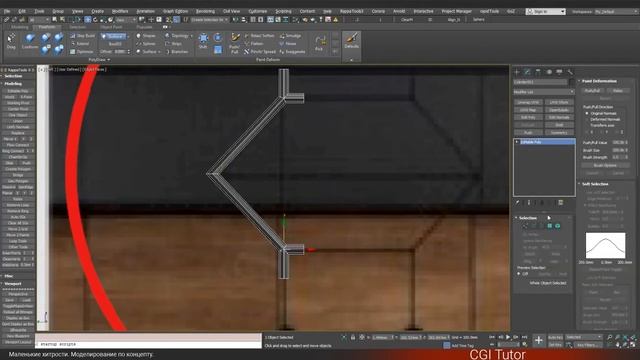Toggle Auto Key mode
640x360 pixels.
coord(555,337)
